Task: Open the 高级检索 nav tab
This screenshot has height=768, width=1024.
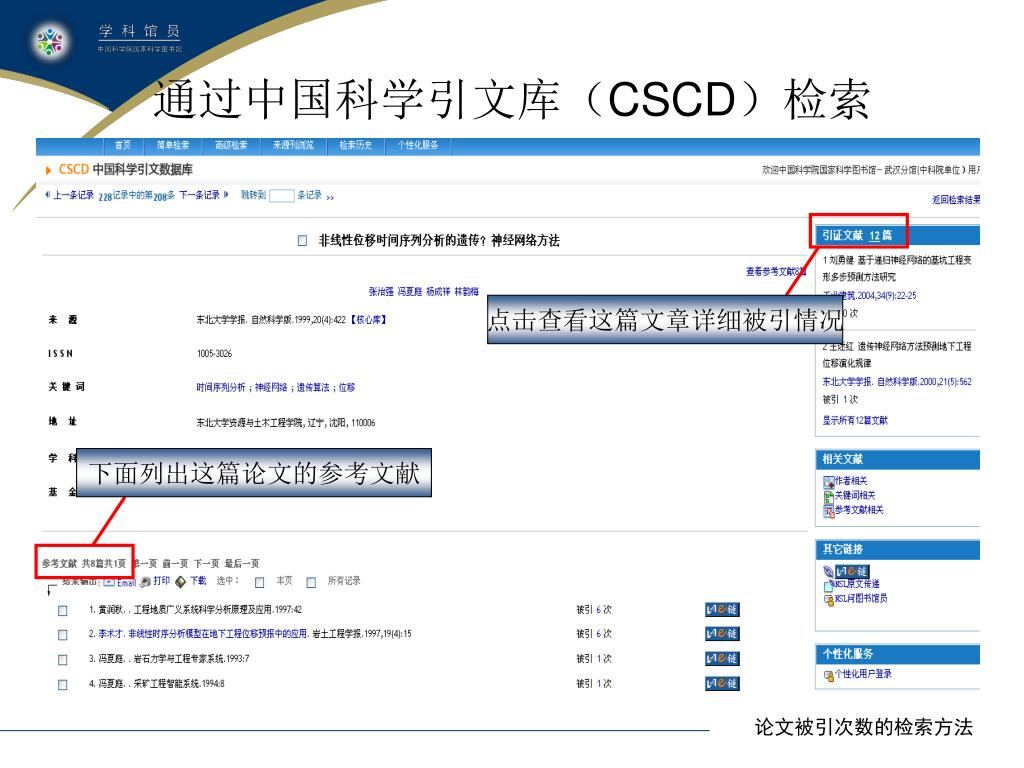Action: [x=231, y=145]
